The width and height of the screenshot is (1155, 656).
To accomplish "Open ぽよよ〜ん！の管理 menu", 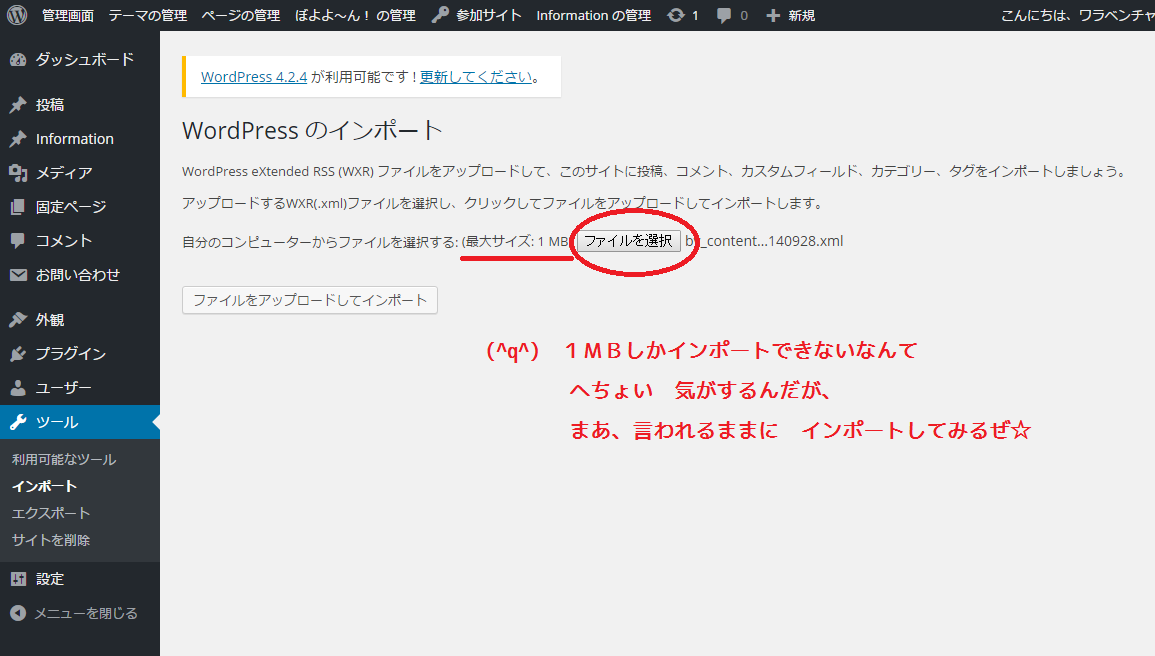I will point(355,15).
